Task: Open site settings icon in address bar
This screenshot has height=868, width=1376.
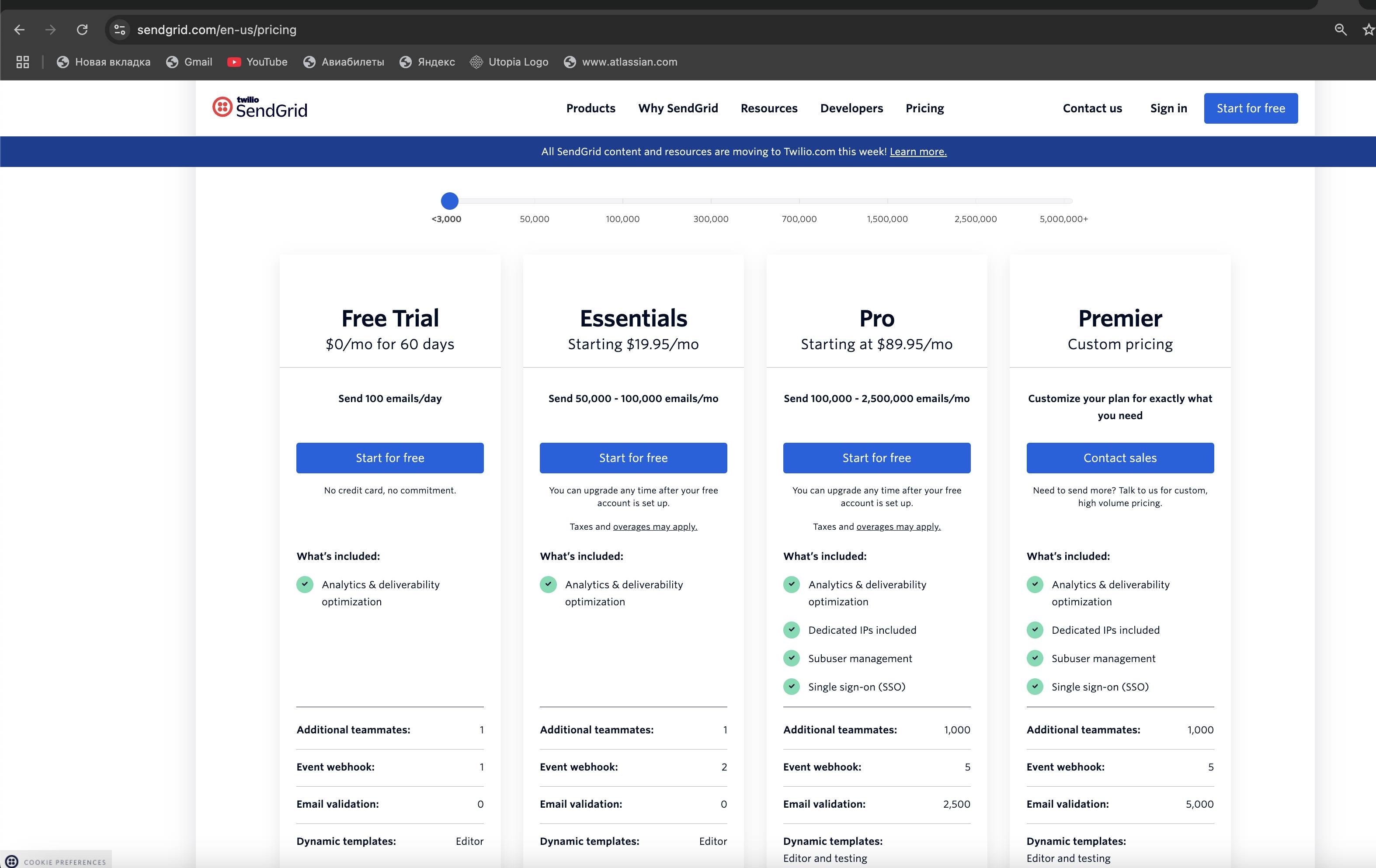Action: coord(119,30)
